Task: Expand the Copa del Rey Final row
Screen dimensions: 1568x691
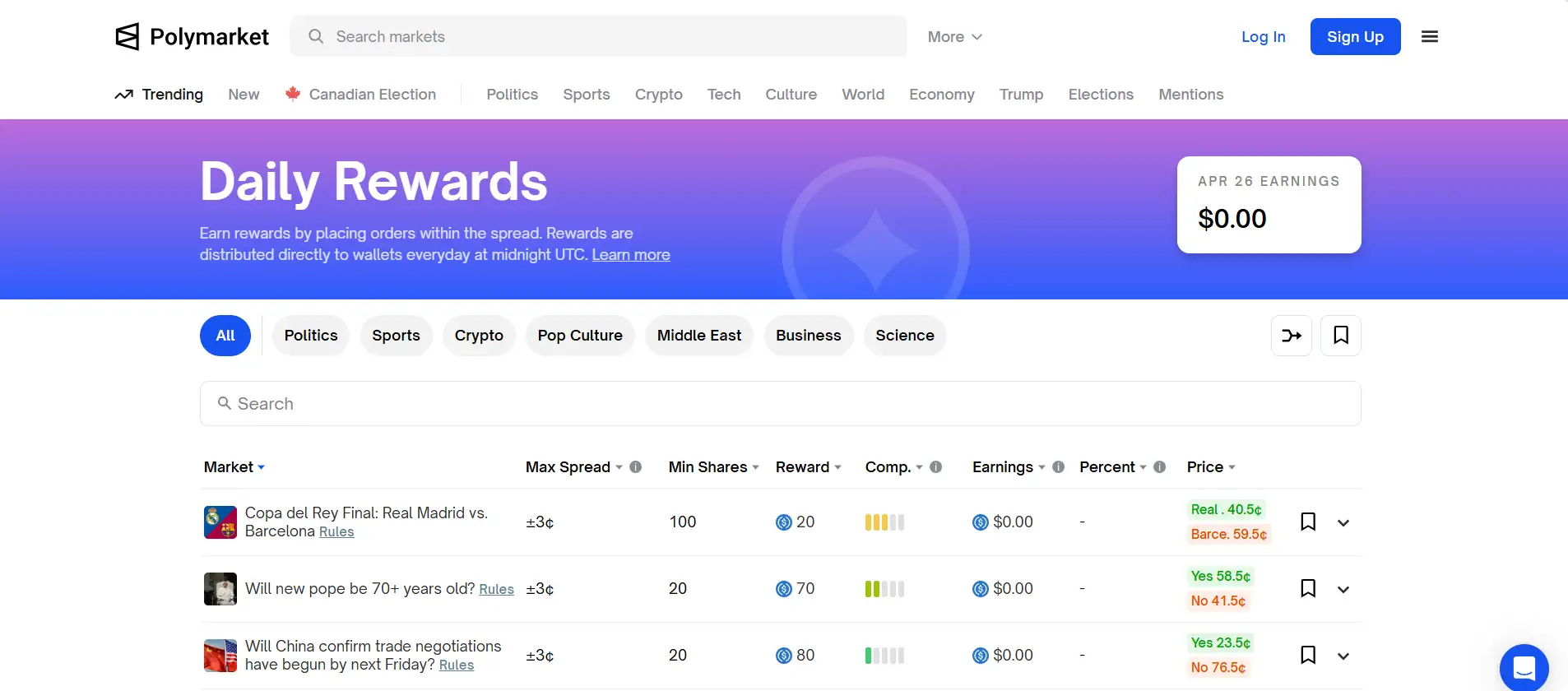Action: point(1343,523)
